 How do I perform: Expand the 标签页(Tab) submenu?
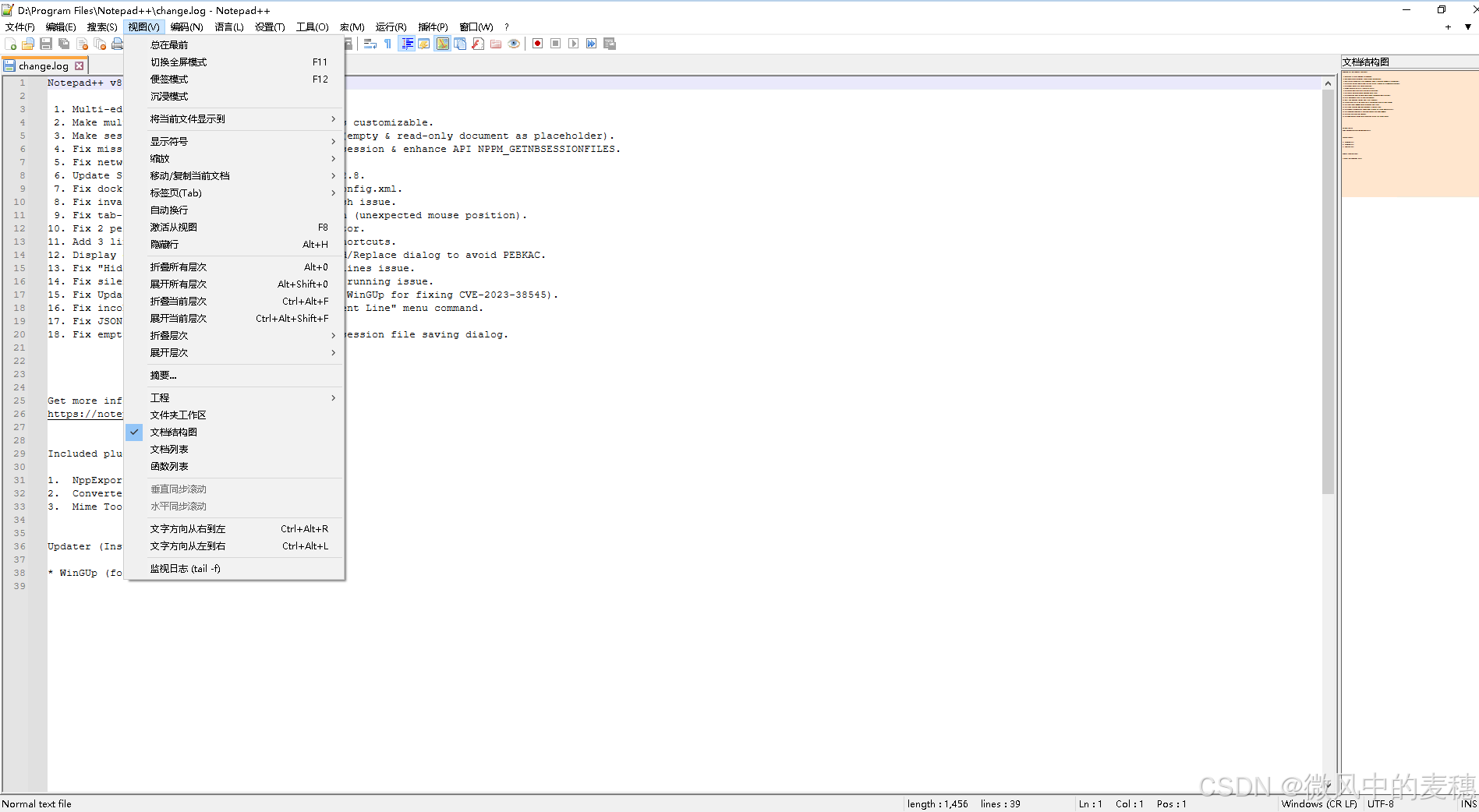(234, 193)
